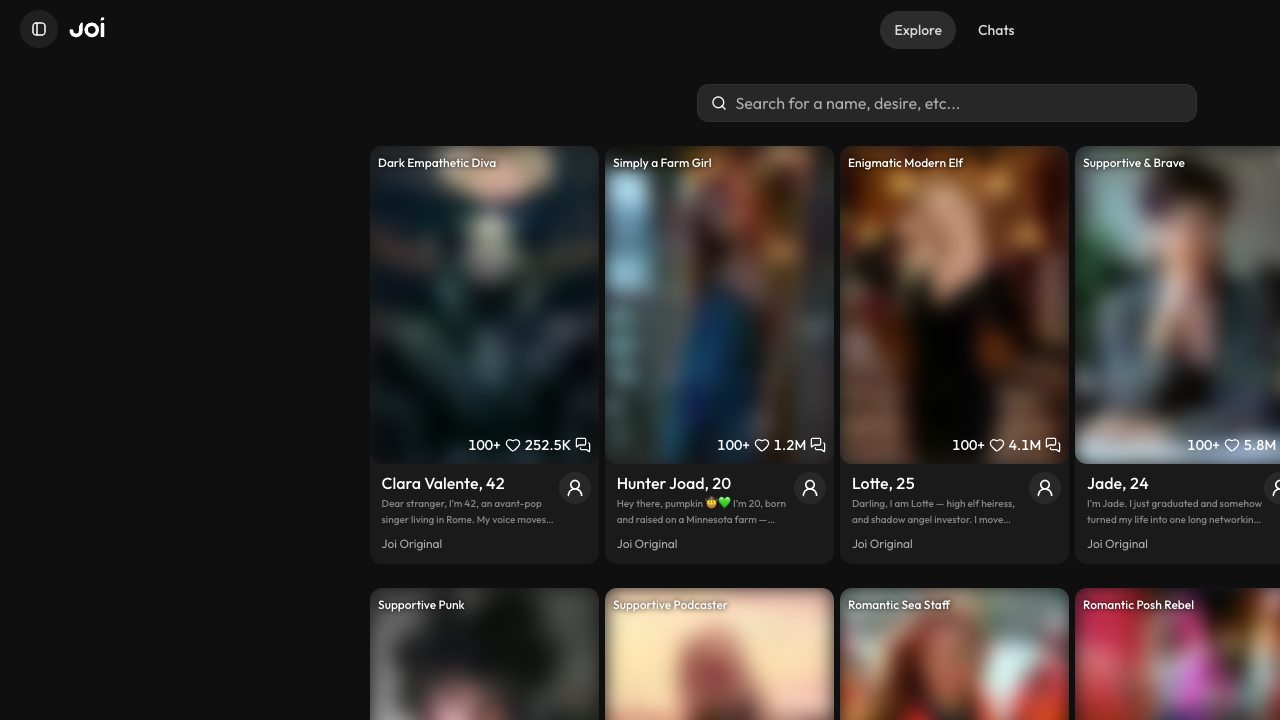
Task: Click the "4.1M" count on Lotte's card
Action: tap(1025, 445)
